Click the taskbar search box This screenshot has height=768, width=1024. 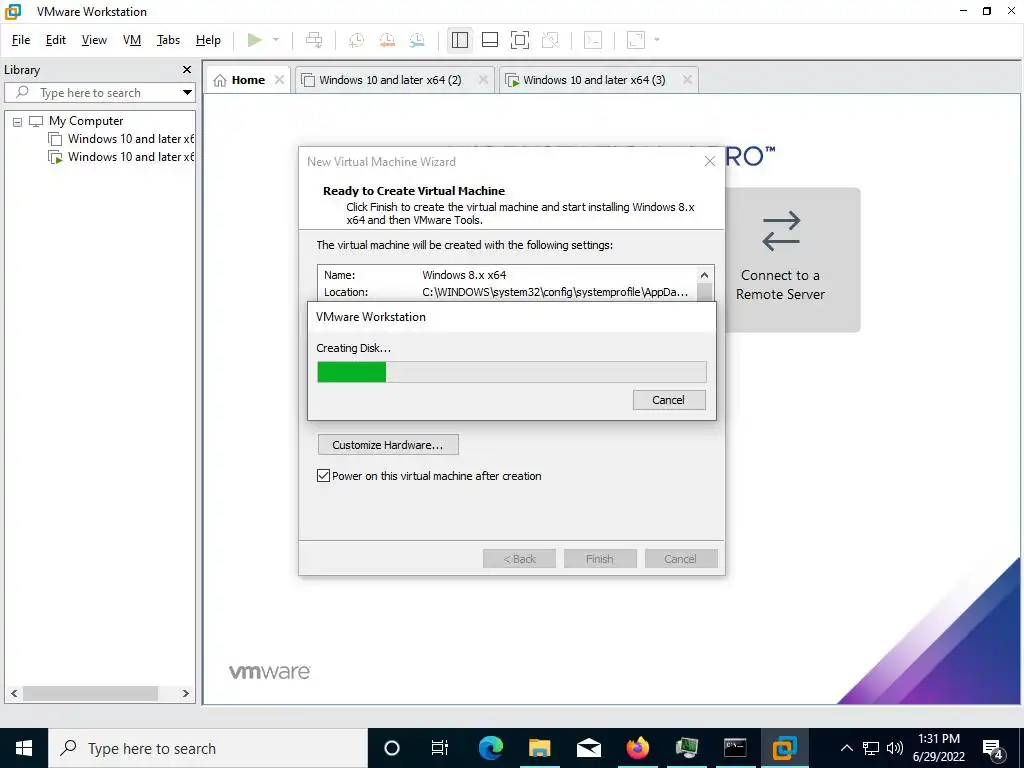pyautogui.click(x=208, y=748)
